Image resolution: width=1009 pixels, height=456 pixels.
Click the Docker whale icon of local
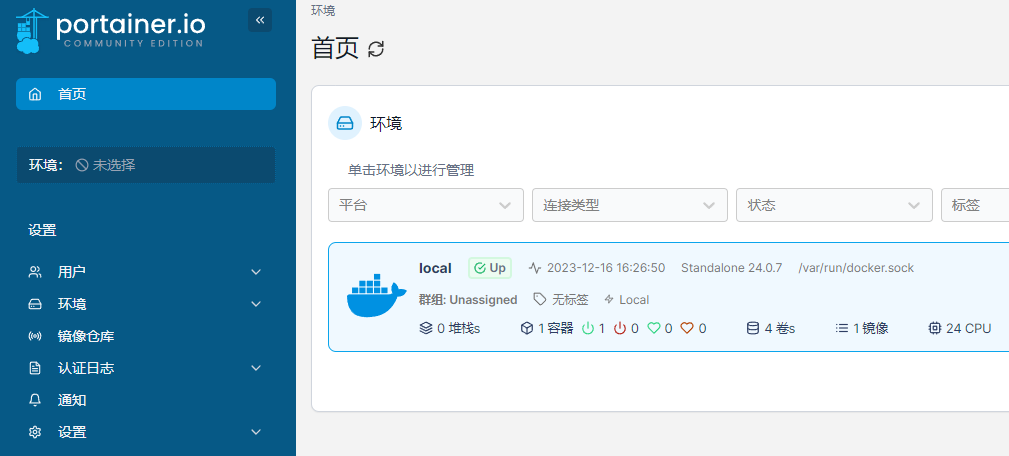pos(376,297)
